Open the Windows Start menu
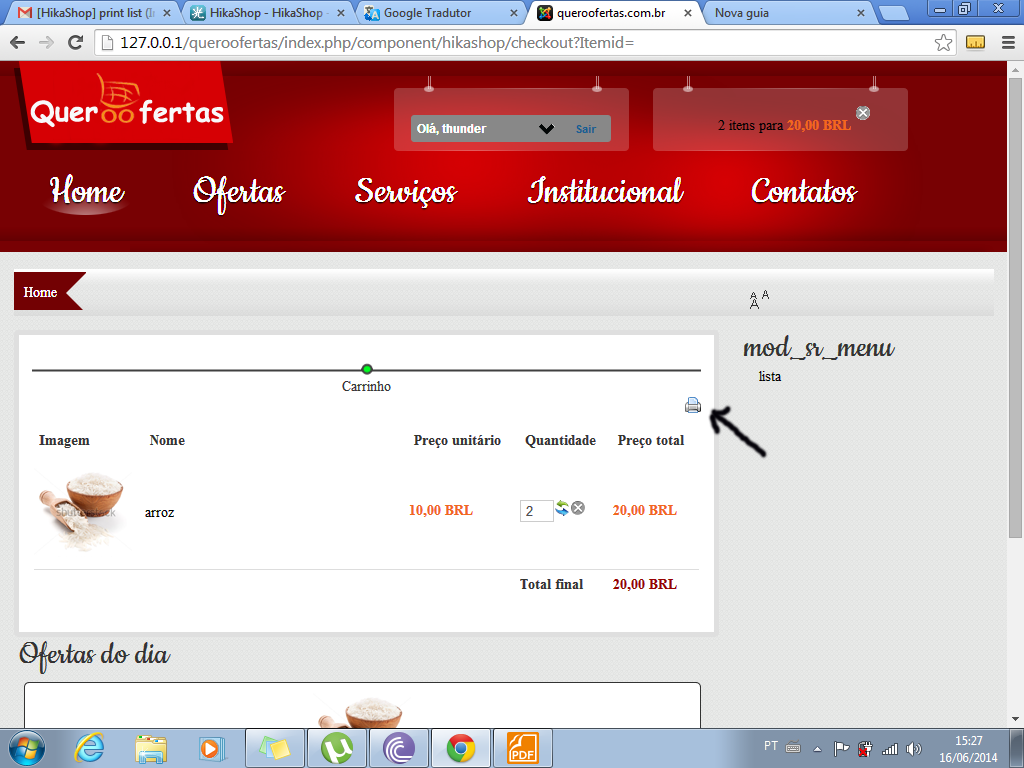Viewport: 1024px width, 768px height. pos(27,748)
